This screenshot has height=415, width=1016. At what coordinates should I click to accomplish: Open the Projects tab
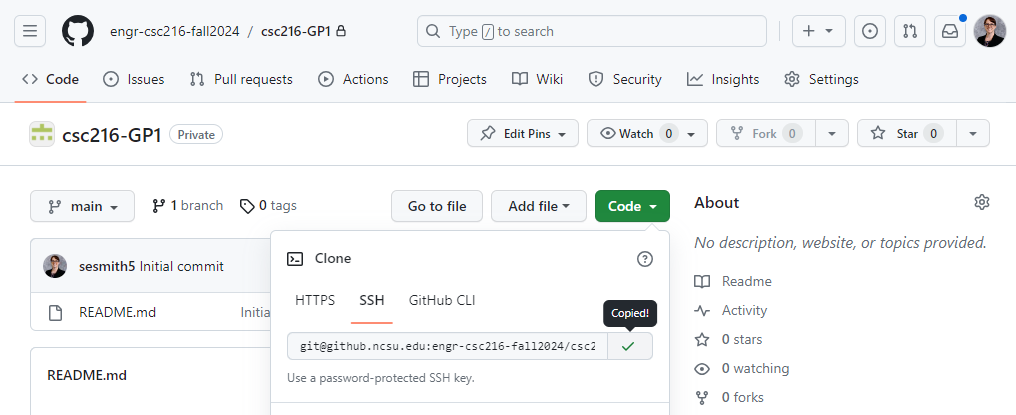[x=450, y=79]
